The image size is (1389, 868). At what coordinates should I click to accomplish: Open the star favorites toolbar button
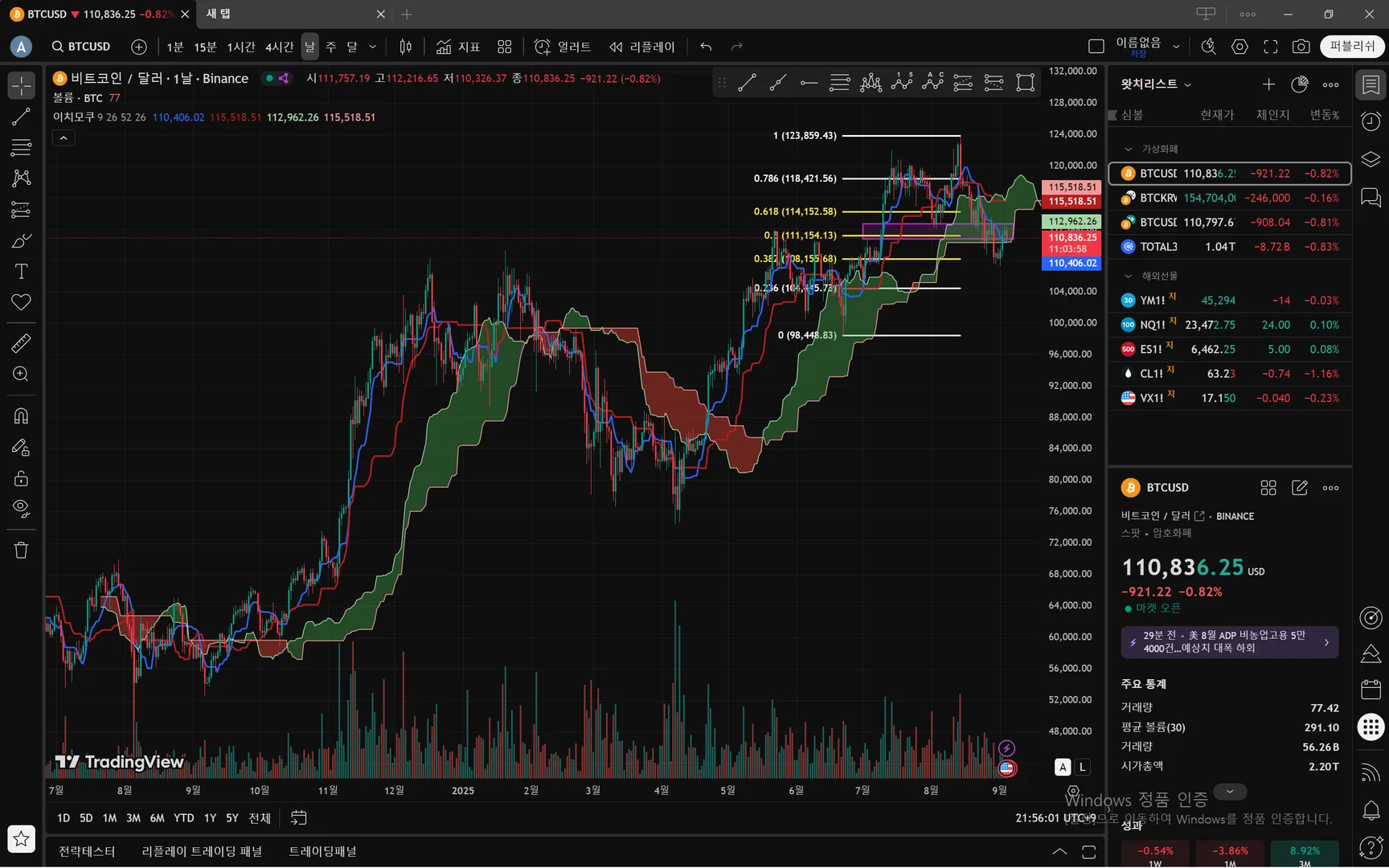pyautogui.click(x=22, y=839)
